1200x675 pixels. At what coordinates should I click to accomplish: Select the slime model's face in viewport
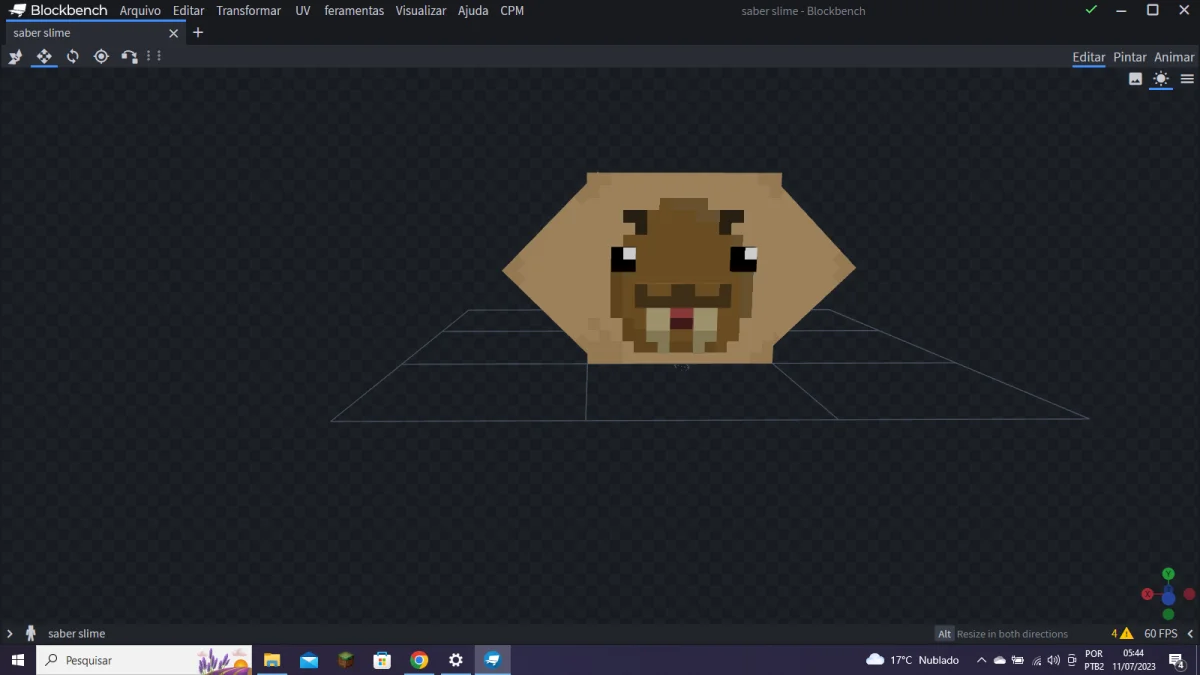pos(684,277)
